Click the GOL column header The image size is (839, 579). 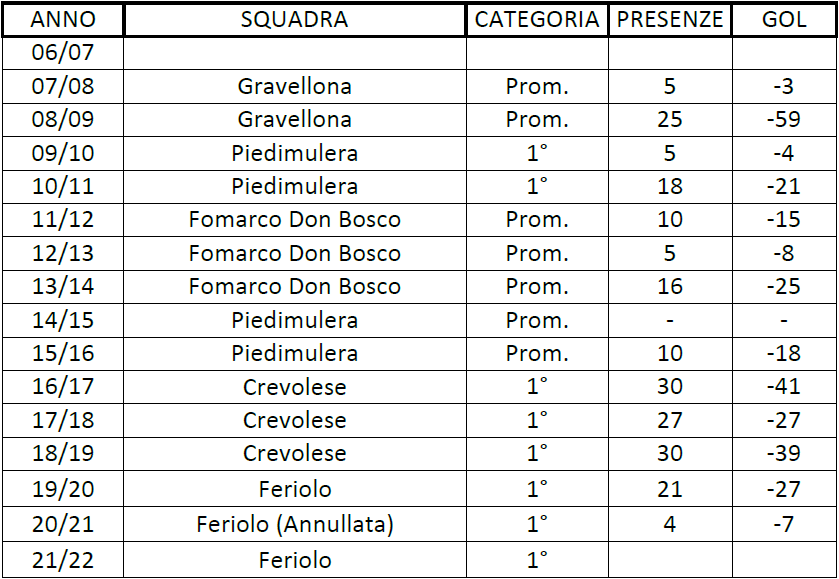784,20
